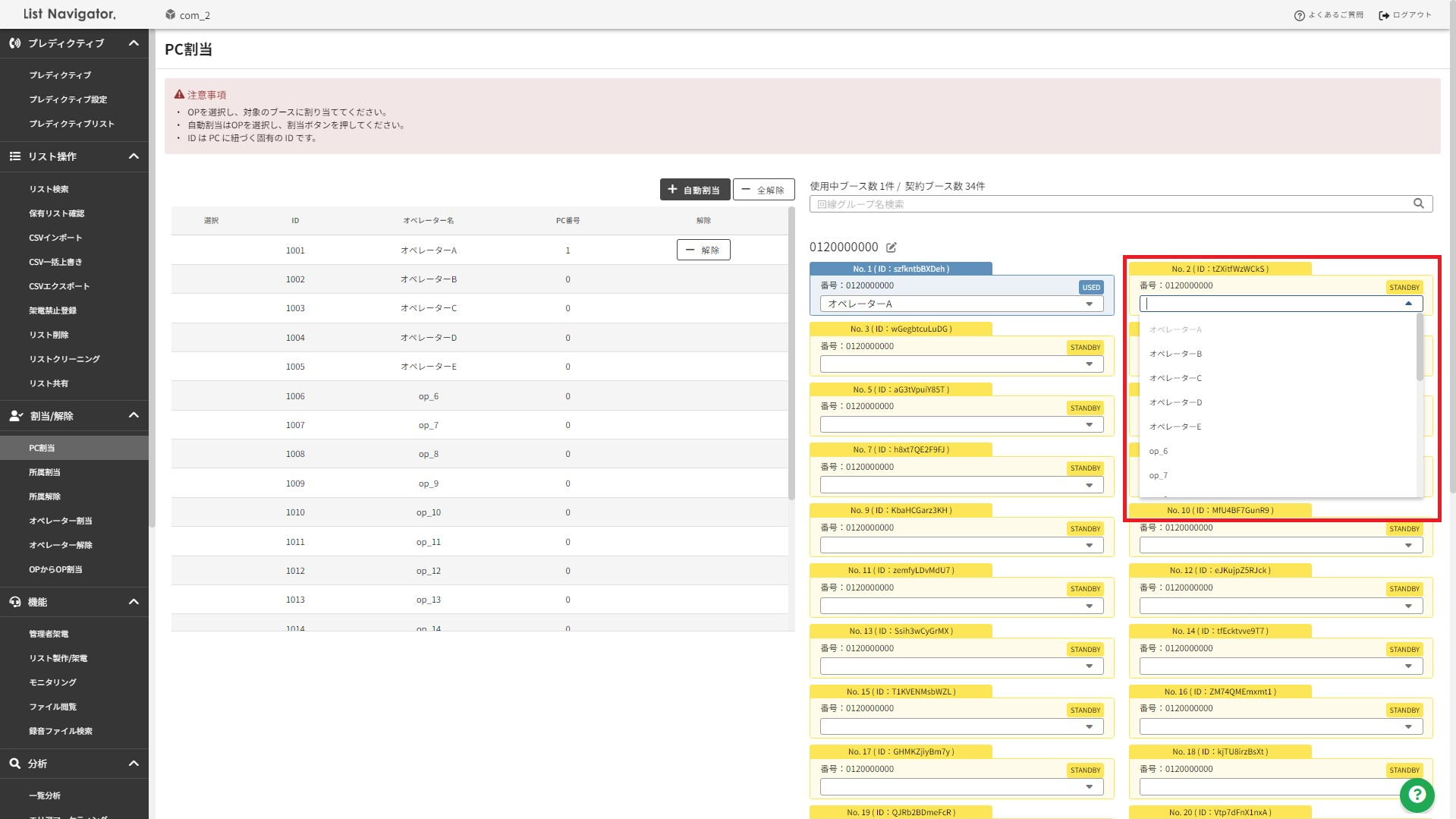Collapse the 割当/解除 sidebar section

(x=134, y=415)
